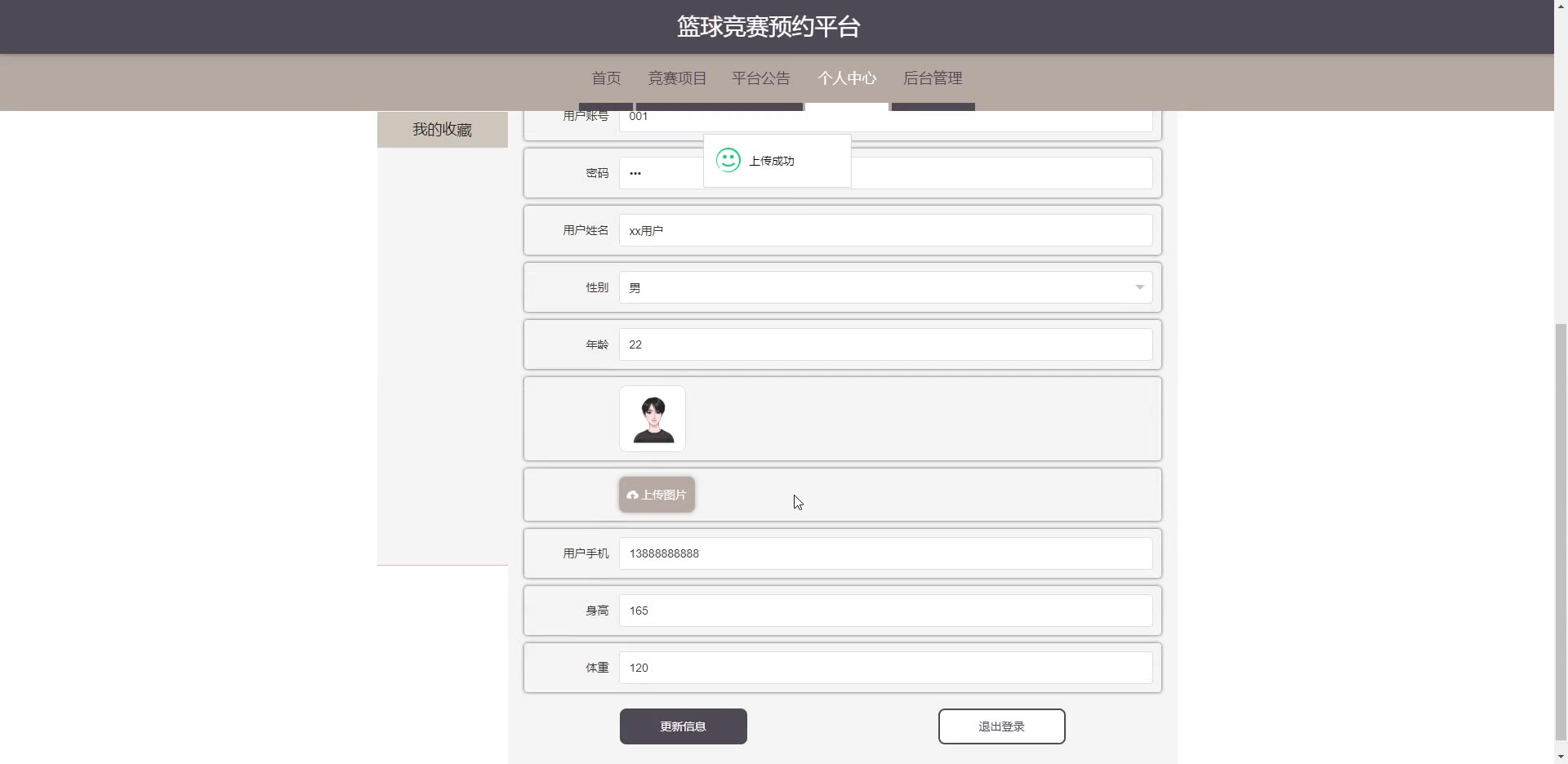Click the 用户姓名 label
Viewport: 1568px width, 764px height.
(x=586, y=230)
